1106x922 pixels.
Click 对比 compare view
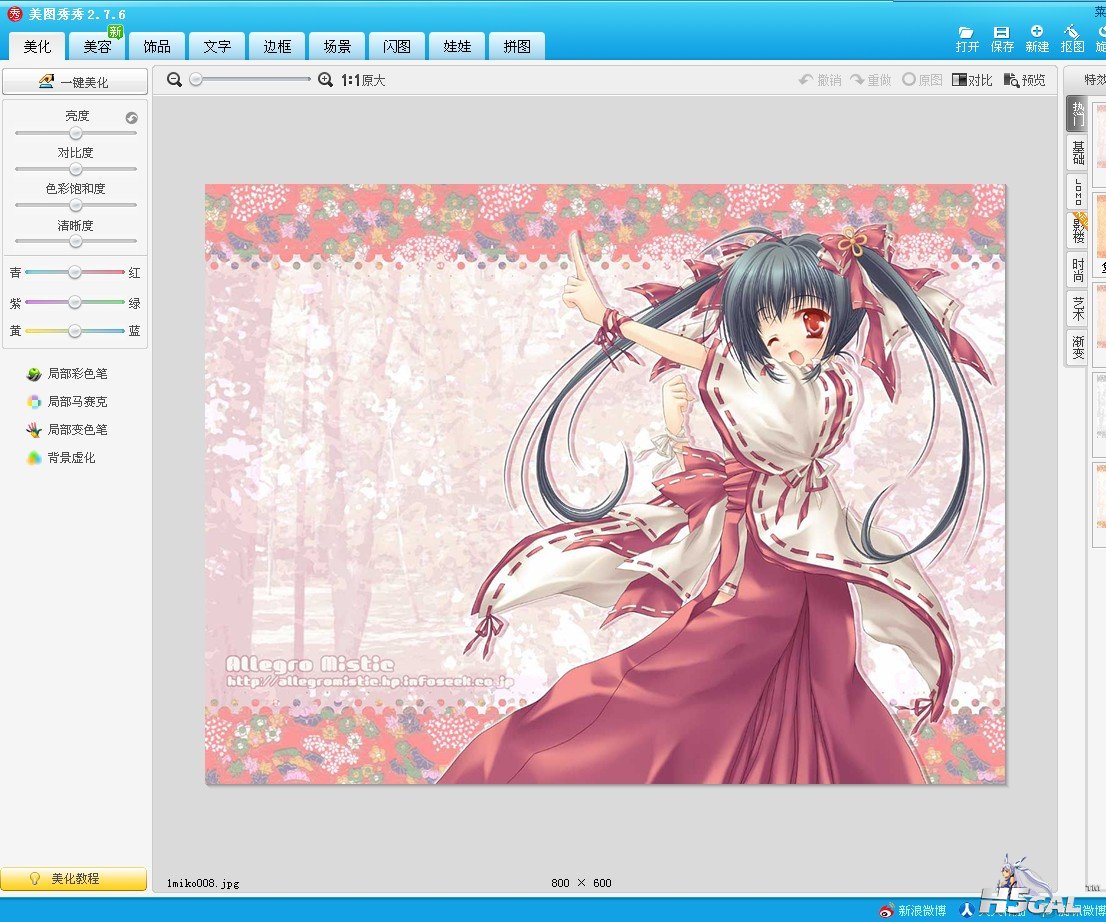(x=972, y=80)
